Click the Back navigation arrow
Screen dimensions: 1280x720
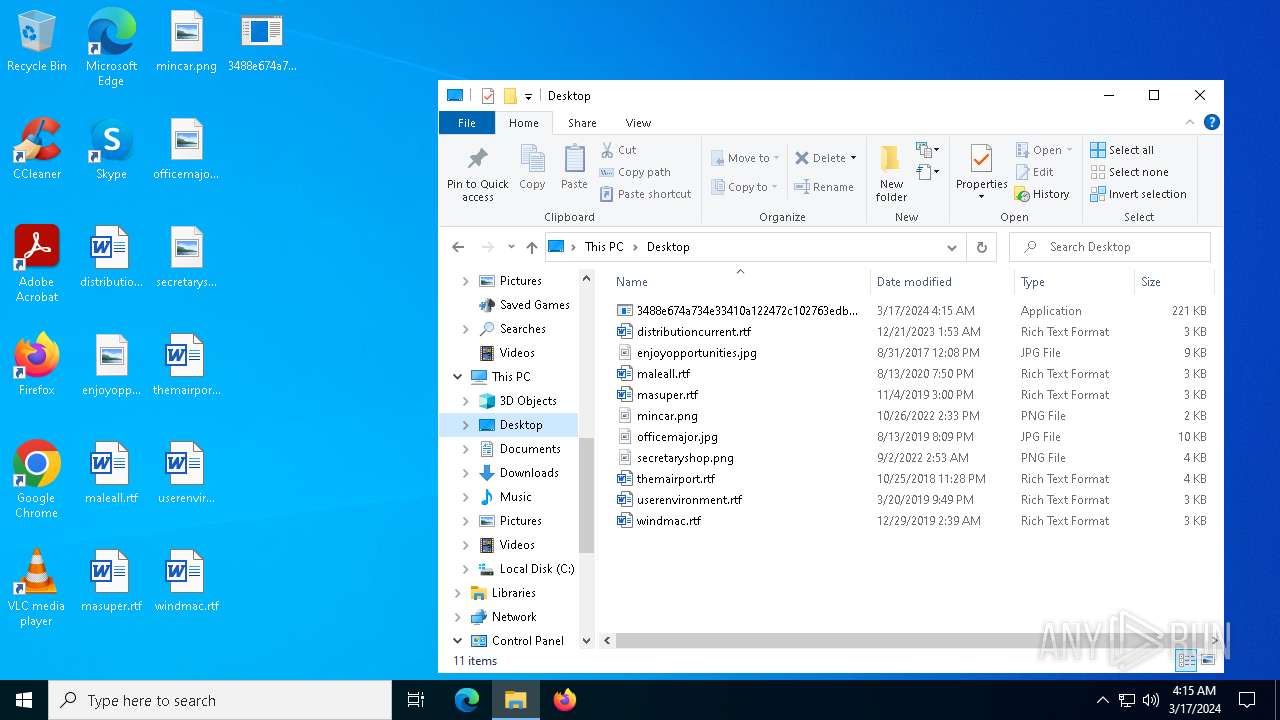pyautogui.click(x=458, y=247)
